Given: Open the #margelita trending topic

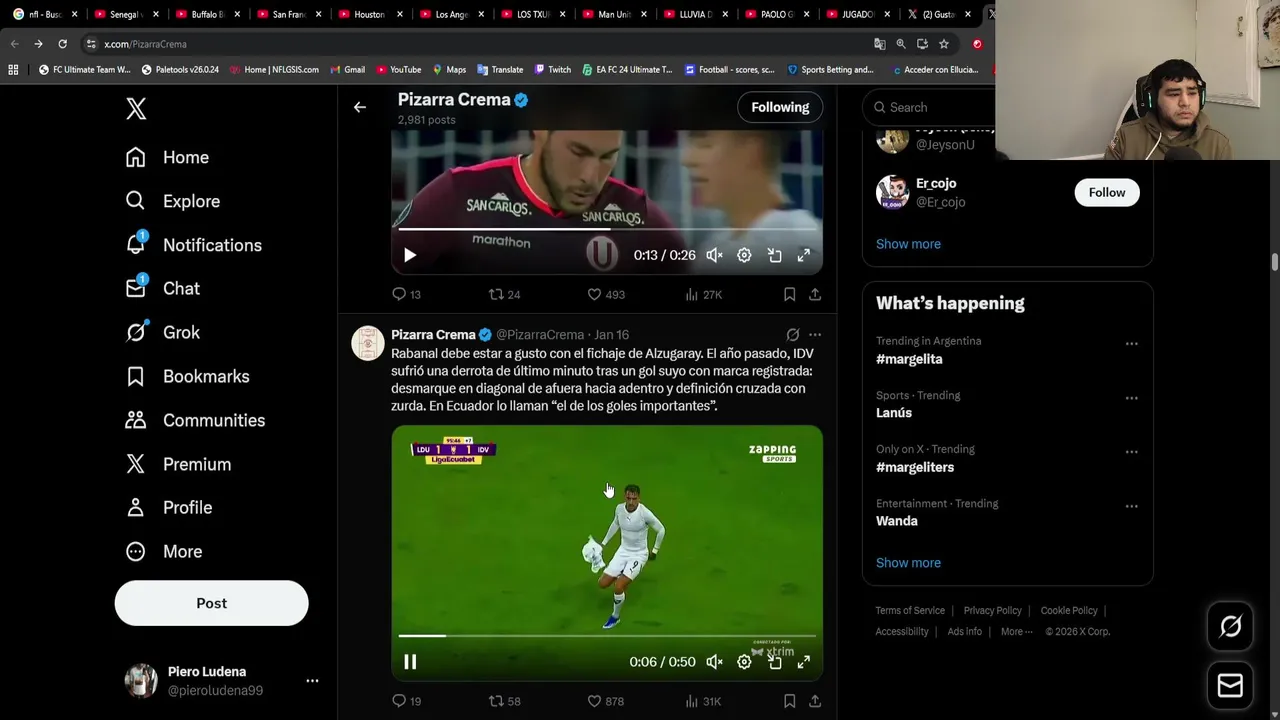Looking at the screenshot, I should pos(909,359).
